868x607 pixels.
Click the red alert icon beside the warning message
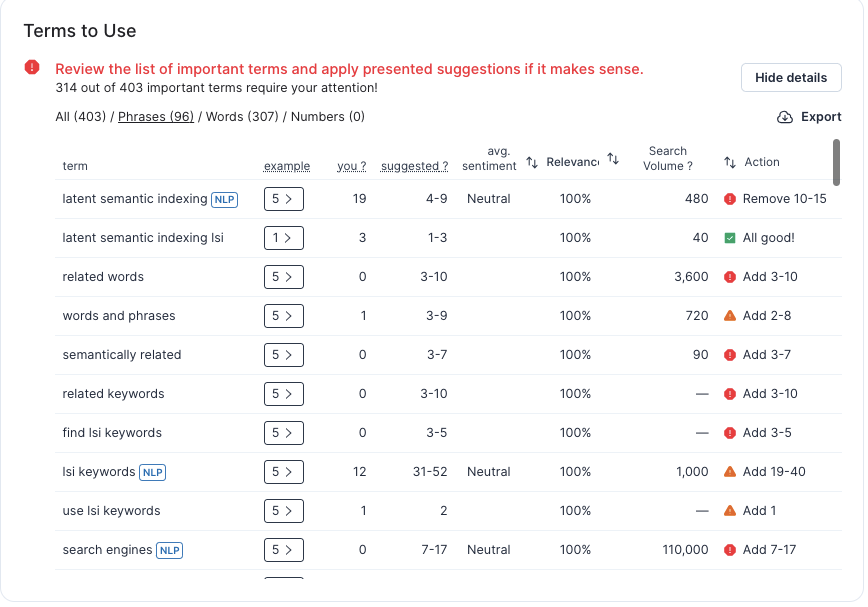[30, 69]
